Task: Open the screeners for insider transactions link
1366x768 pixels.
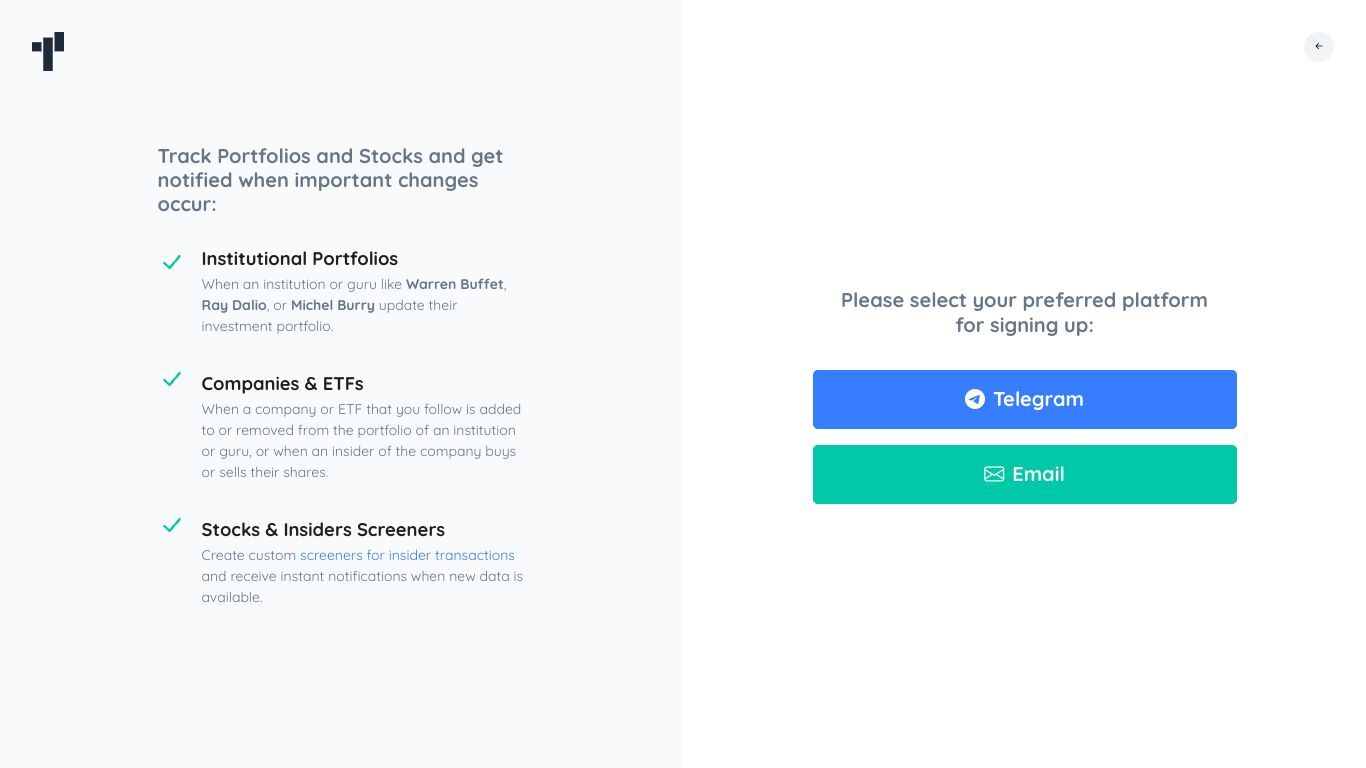Action: tap(407, 555)
